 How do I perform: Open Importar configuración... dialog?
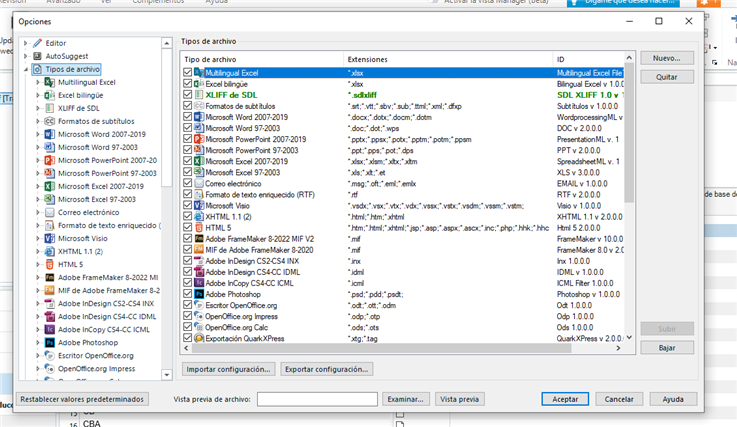point(228,369)
